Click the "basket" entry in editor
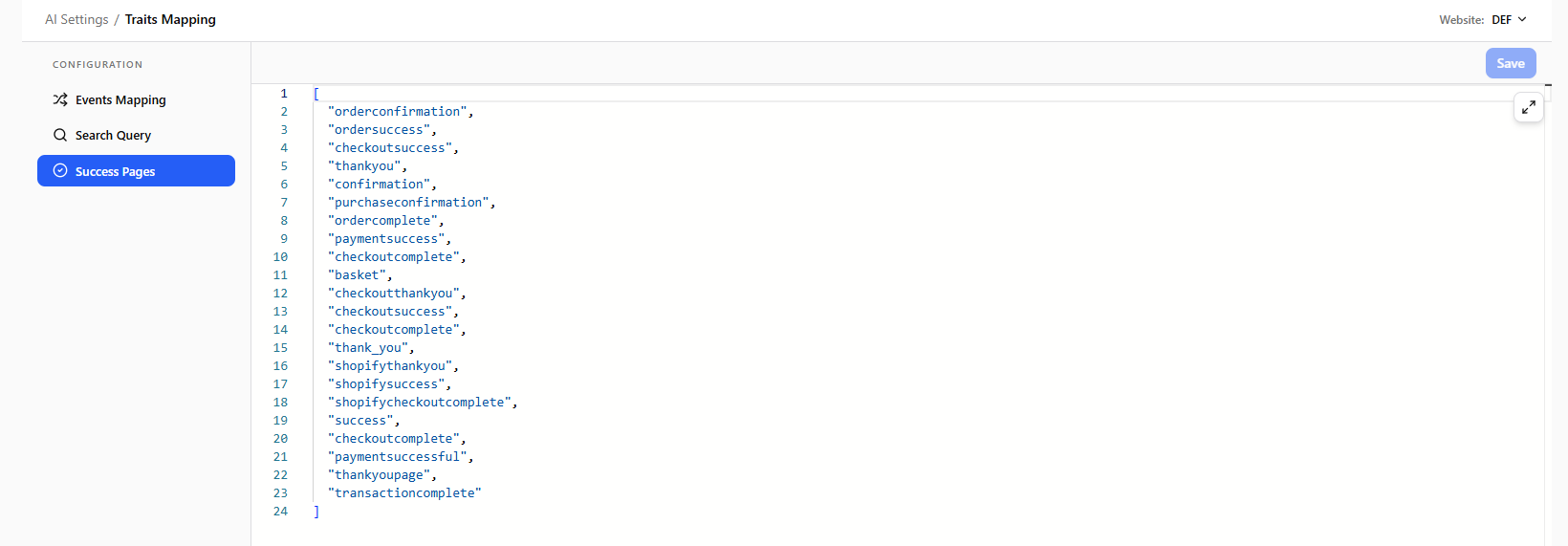Viewport: 1568px width, 546px height. coord(359,274)
